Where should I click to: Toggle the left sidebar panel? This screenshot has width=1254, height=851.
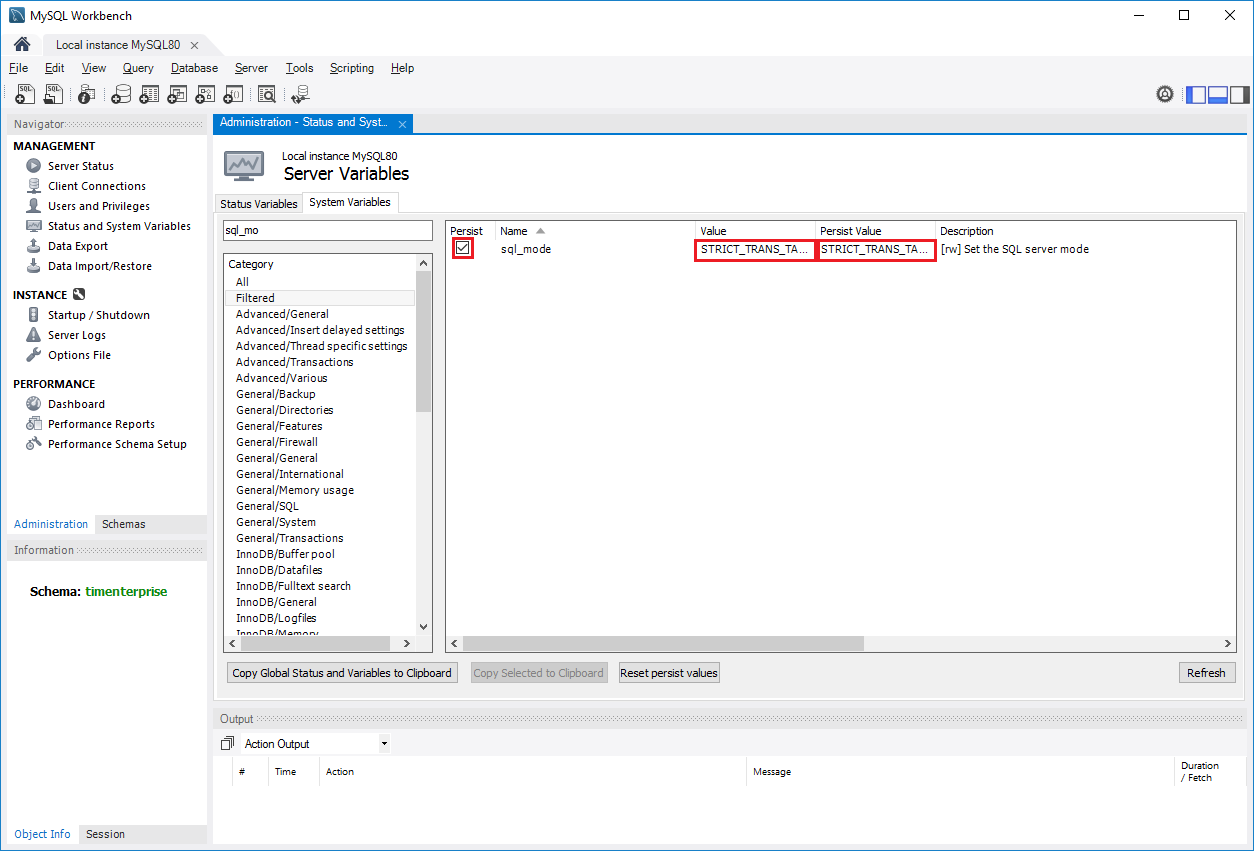coord(1196,95)
